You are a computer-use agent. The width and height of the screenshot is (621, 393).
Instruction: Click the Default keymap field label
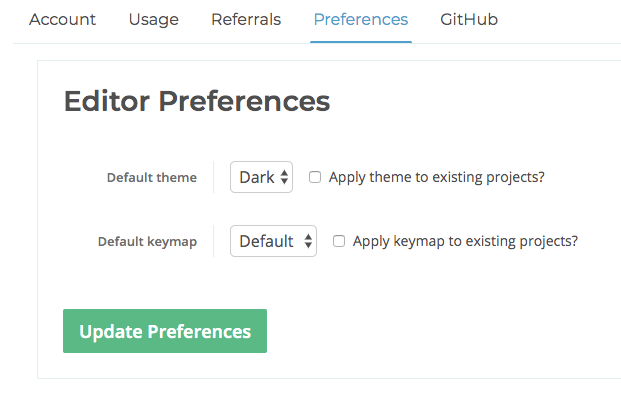pos(147,242)
